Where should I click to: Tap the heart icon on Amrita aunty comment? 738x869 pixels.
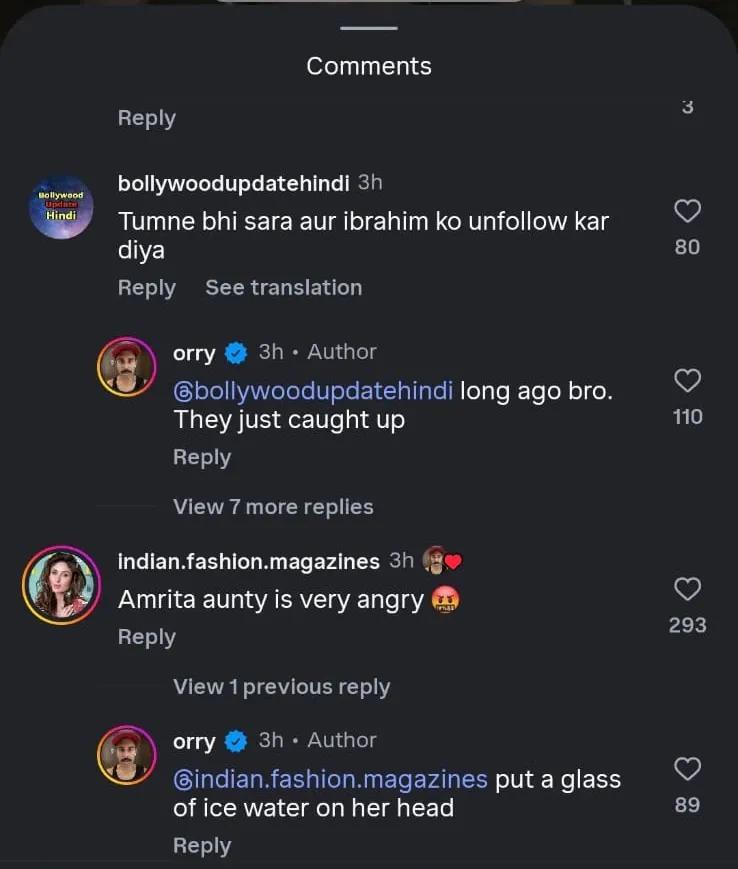[x=686, y=590]
